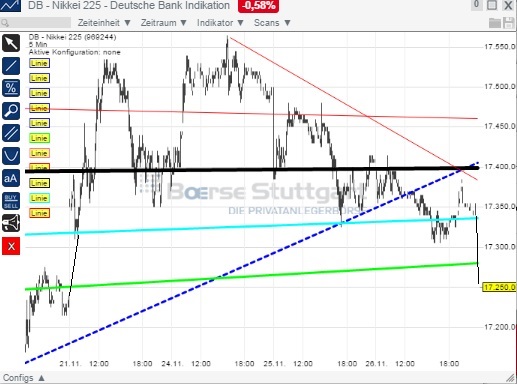This screenshot has width=517, height=384.
Task: Click the Aktive Konfiguration: none text
Action: pyautogui.click(x=75, y=52)
